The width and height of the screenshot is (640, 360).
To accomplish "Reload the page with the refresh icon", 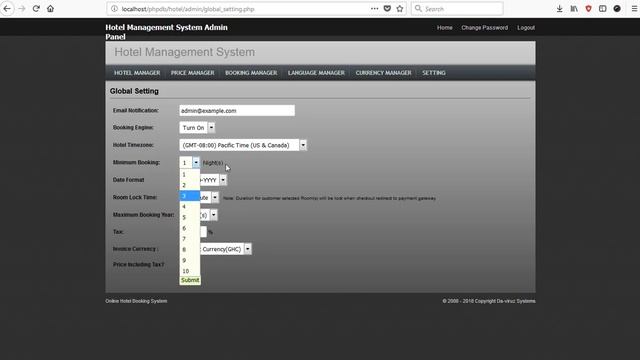I will (36, 9).
